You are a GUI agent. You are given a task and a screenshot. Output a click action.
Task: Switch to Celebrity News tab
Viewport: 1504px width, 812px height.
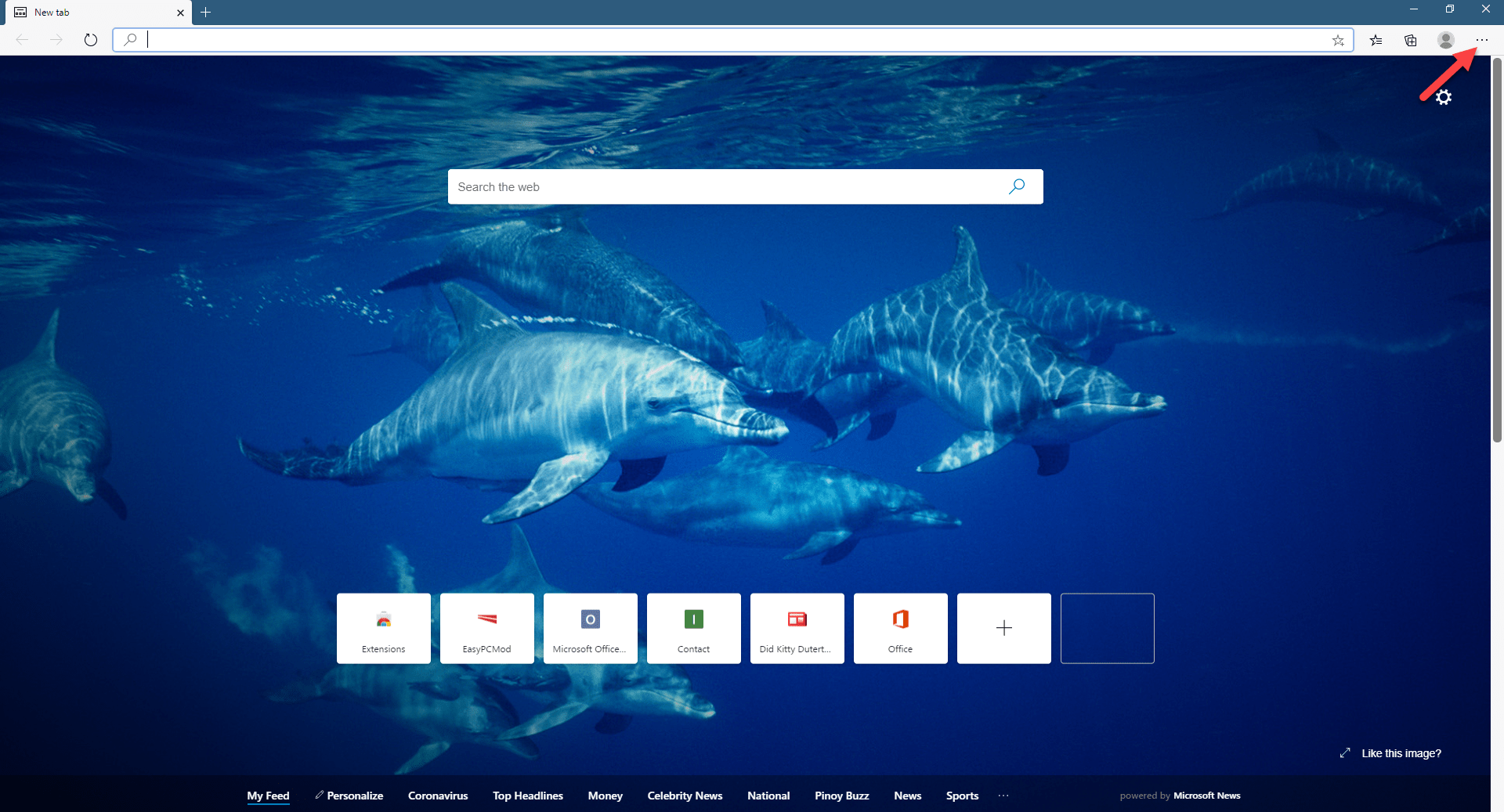pyautogui.click(x=685, y=796)
